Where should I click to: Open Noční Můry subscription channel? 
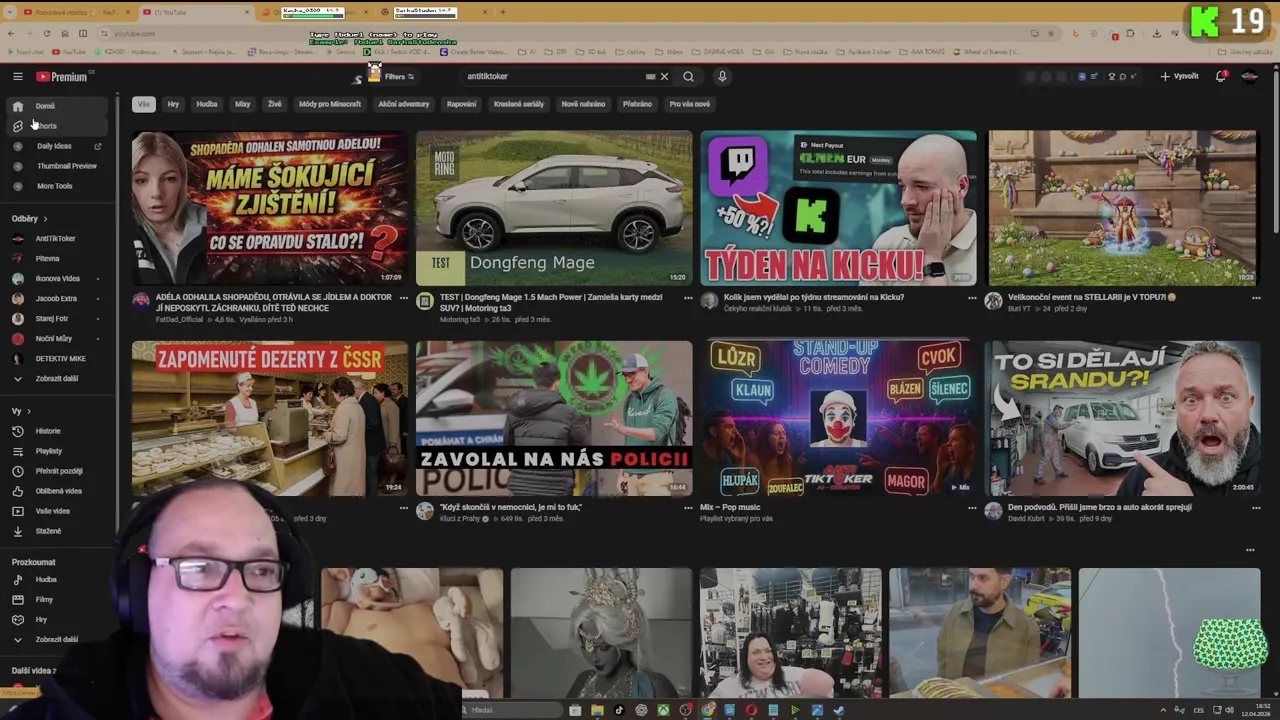54,338
